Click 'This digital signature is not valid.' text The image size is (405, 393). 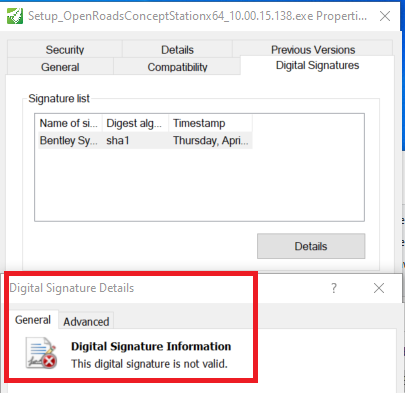[149, 364]
